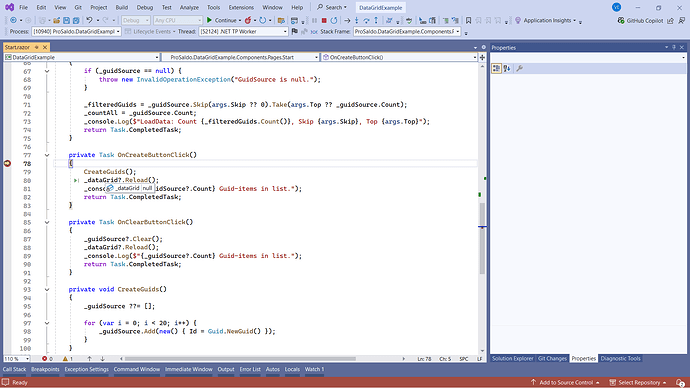Click the editor vertical scrollbar thumb
This screenshot has height=388, width=690.
tap(482, 238)
